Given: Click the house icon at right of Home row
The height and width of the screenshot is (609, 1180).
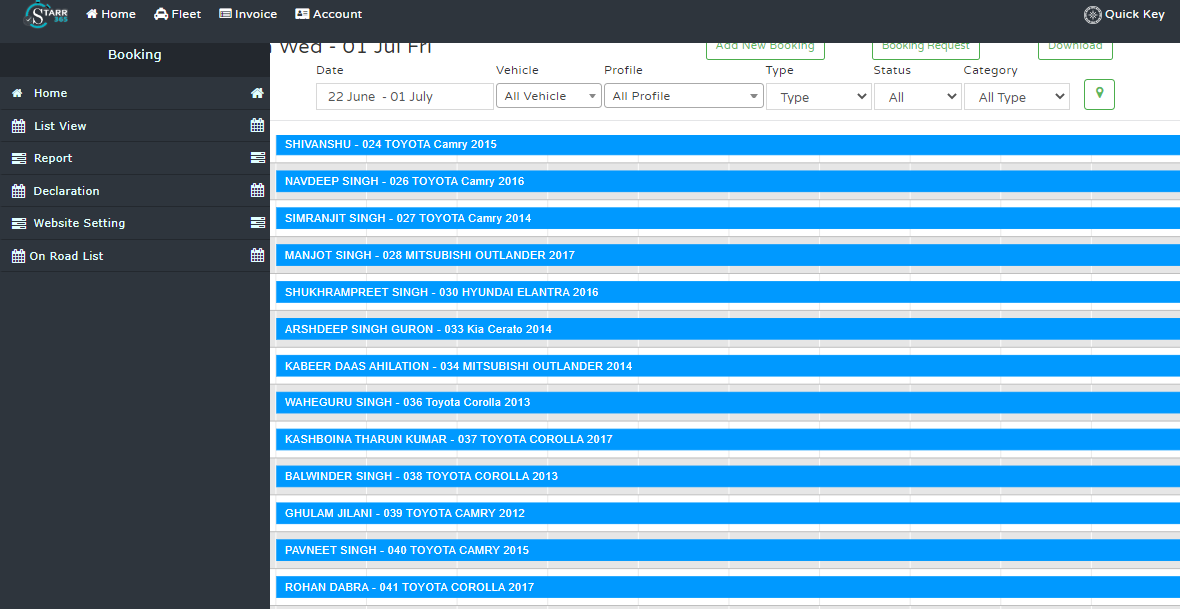Looking at the screenshot, I should pyautogui.click(x=257, y=93).
